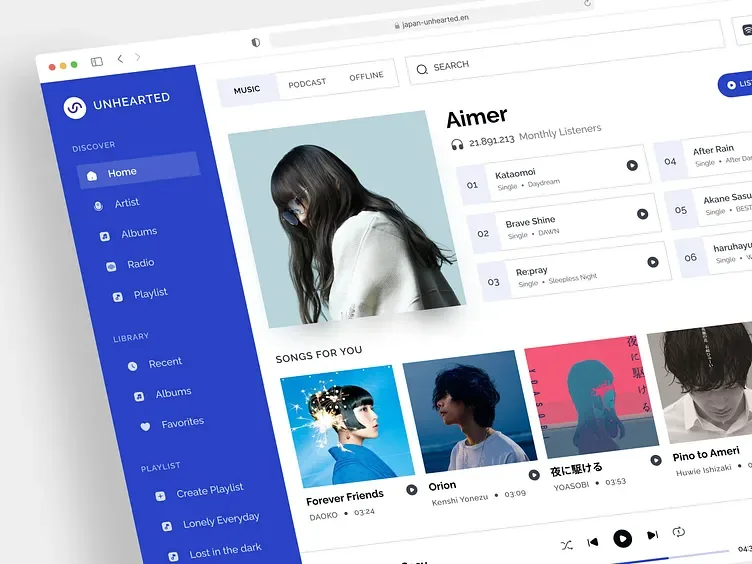Toggle shuffle in the player

(x=566, y=545)
